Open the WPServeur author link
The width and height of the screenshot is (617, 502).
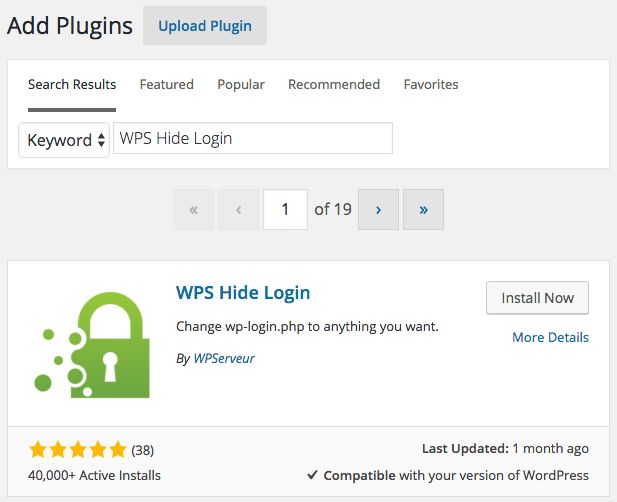[224, 358]
